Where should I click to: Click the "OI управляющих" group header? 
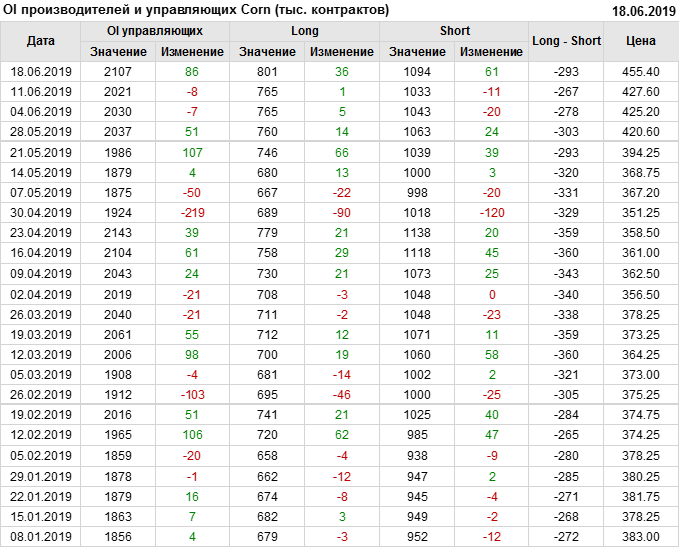click(x=154, y=31)
